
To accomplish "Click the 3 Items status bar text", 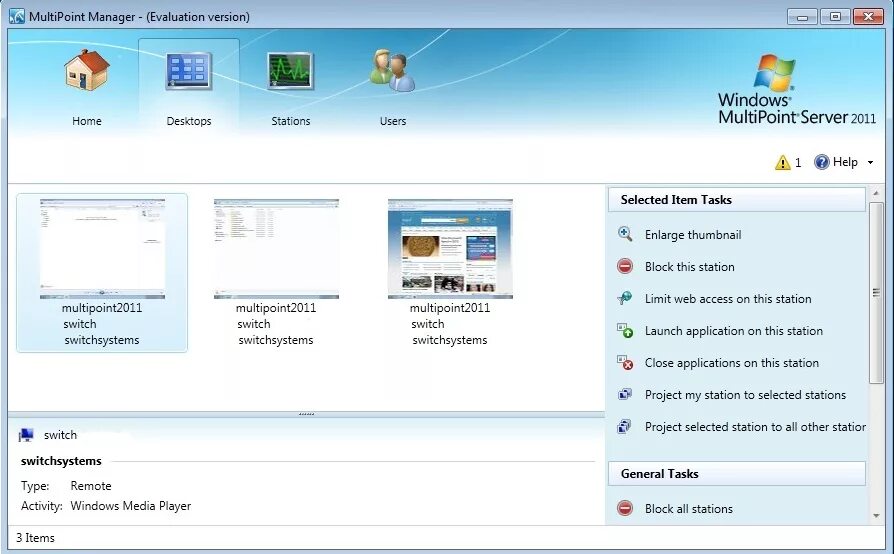I will click(x=35, y=537).
